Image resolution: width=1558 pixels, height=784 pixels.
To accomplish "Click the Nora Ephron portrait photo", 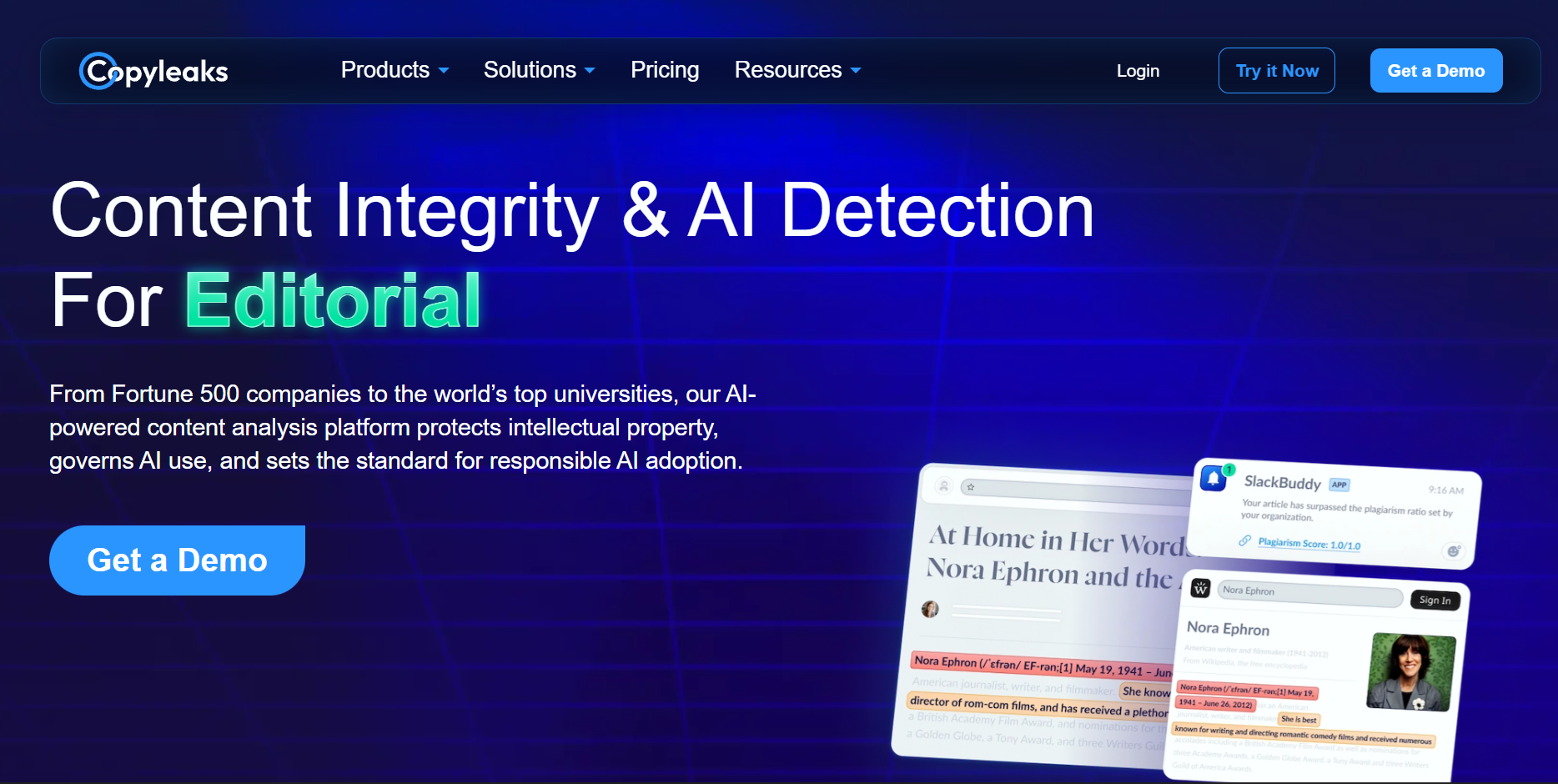I will (1411, 671).
